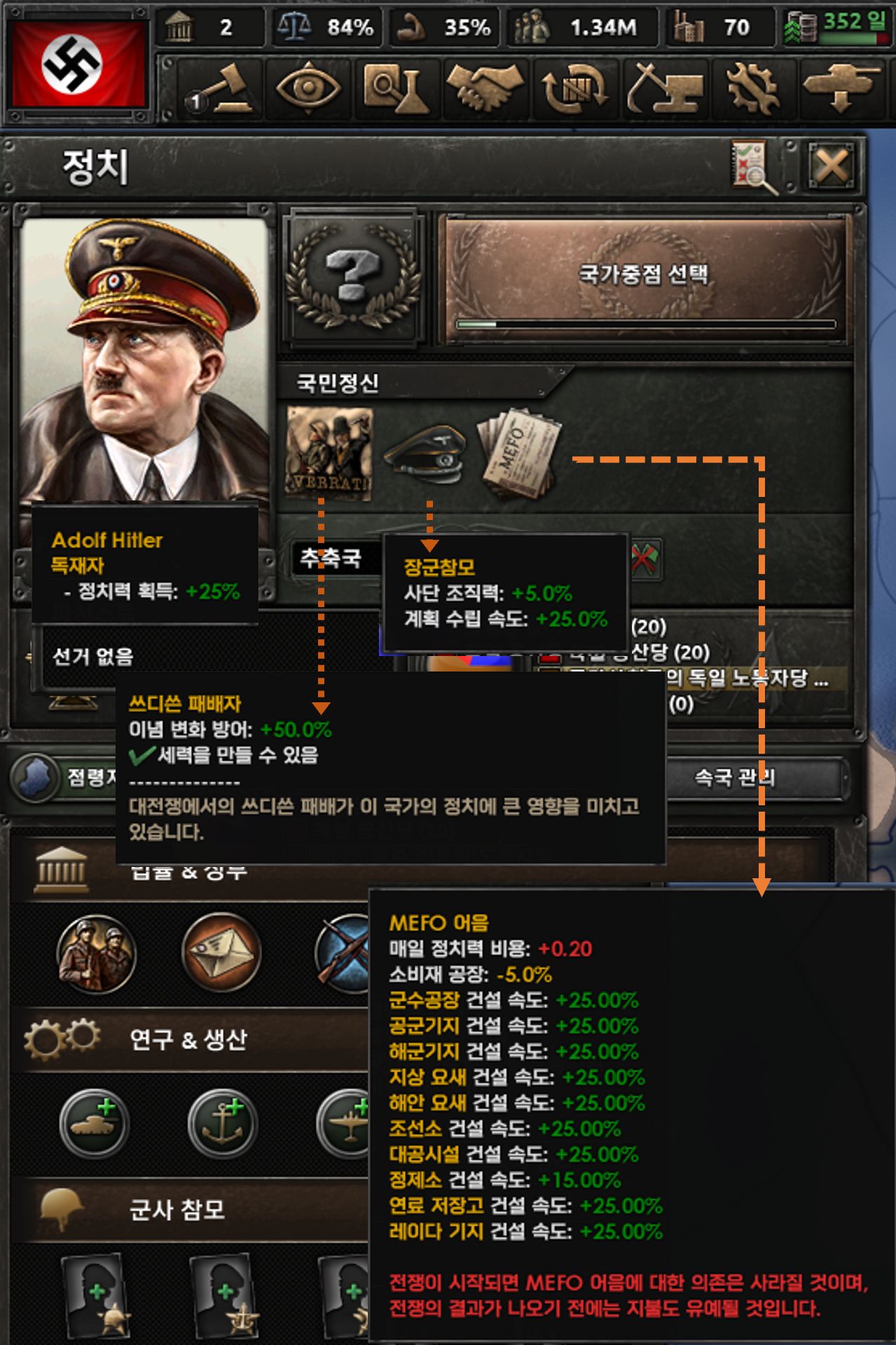The width and height of the screenshot is (896, 1345).
Task: Open the production gear-wrench icon
Action: point(752,89)
